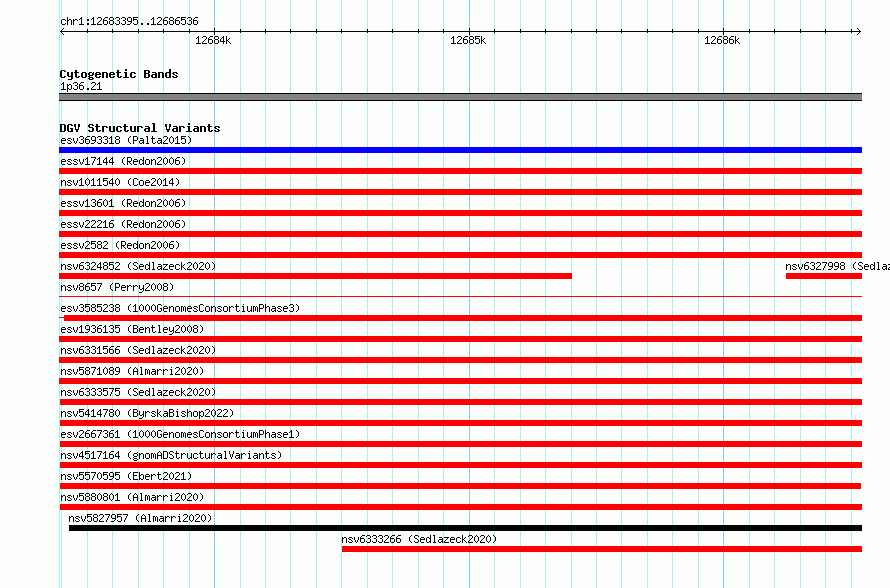Click the black nsv5827957 variant bar
890x588 pixels.
click(x=465, y=528)
